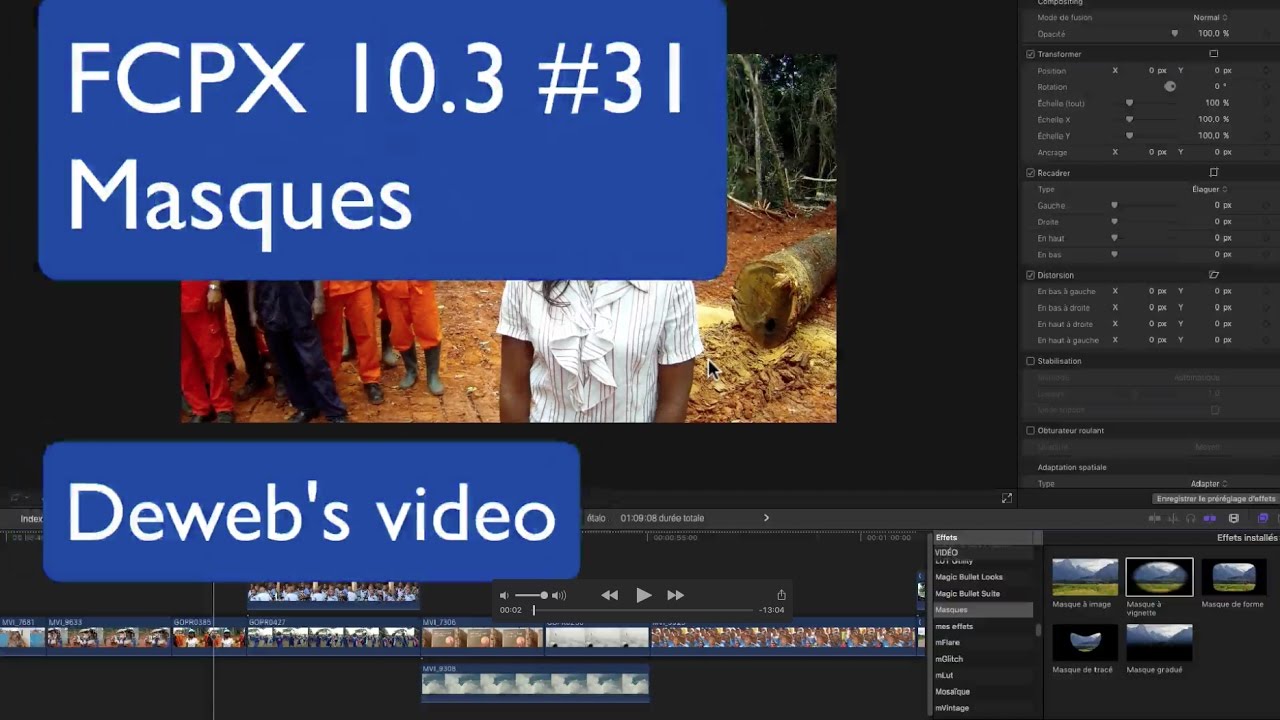Screen dimensions: 1280x720
Task: Toggle the Transformer checkbox
Action: point(1030,54)
